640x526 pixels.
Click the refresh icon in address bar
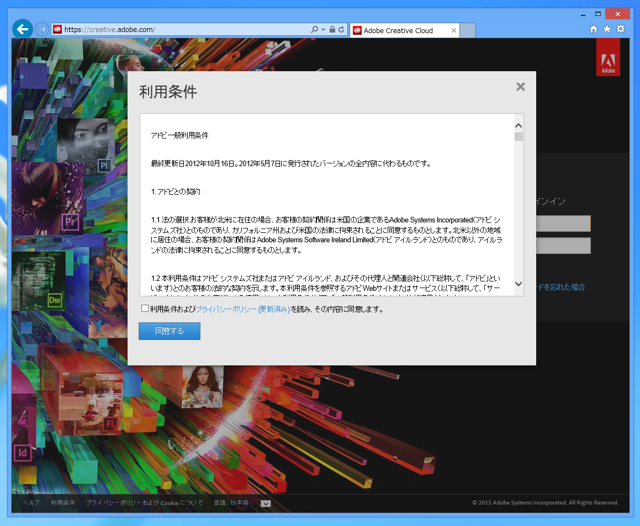(342, 29)
